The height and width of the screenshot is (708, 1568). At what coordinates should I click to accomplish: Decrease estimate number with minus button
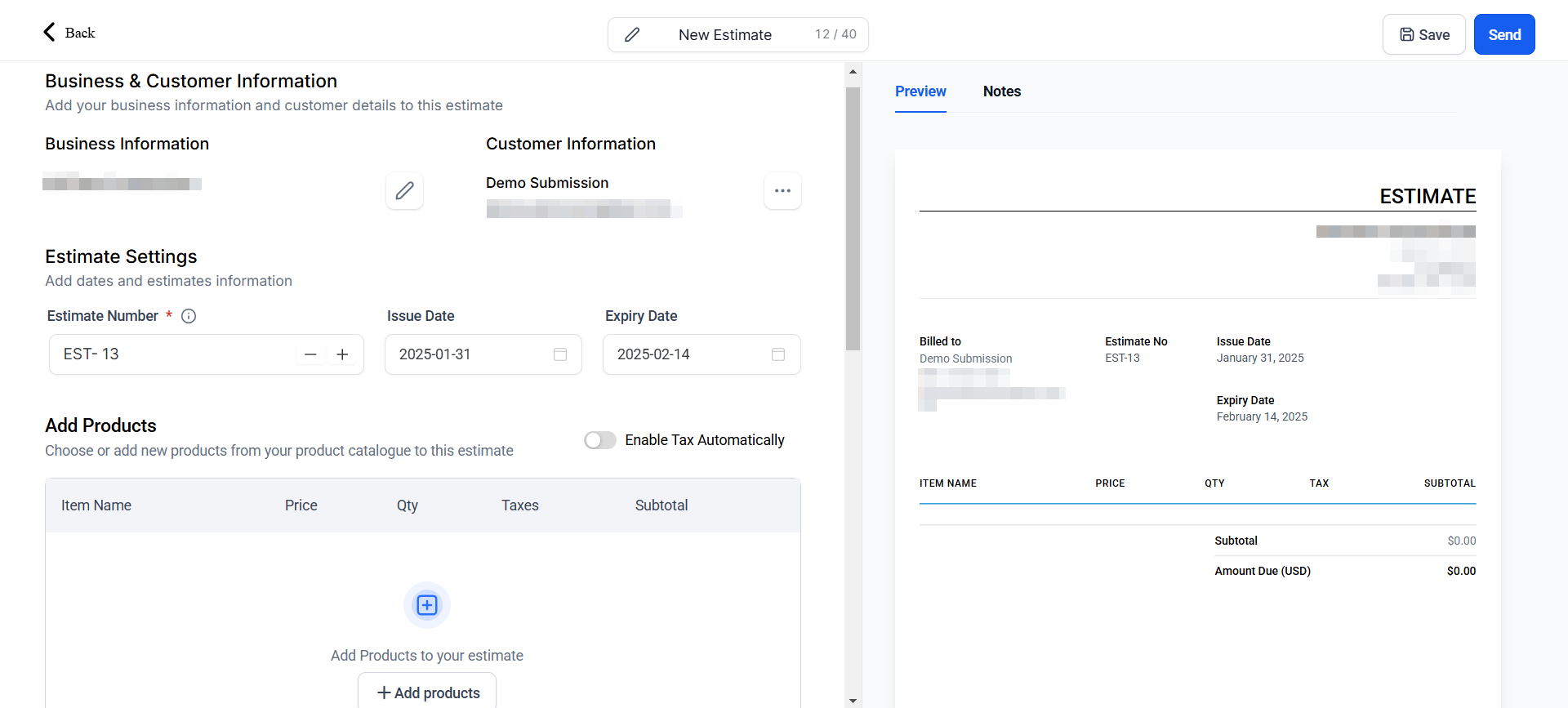pos(310,354)
